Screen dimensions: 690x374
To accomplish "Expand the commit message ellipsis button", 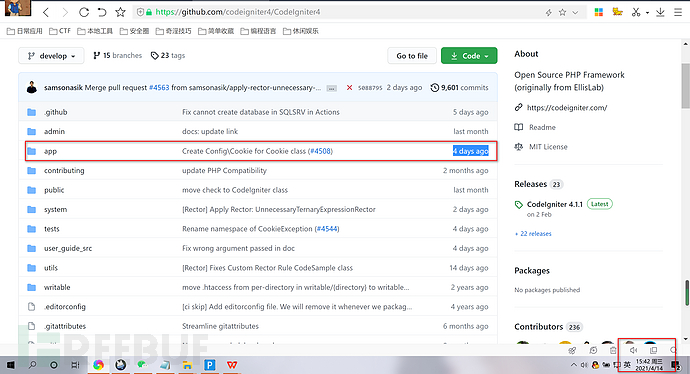I will [x=332, y=88].
